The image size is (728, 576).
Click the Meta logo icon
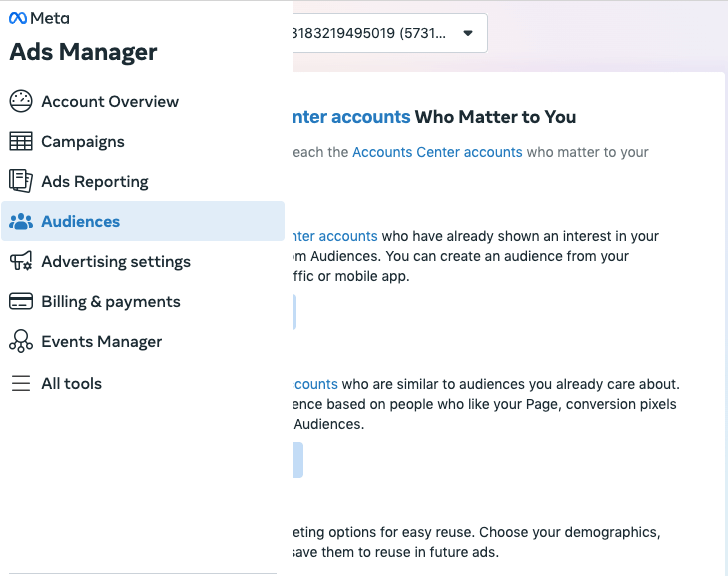pyautogui.click(x=19, y=18)
